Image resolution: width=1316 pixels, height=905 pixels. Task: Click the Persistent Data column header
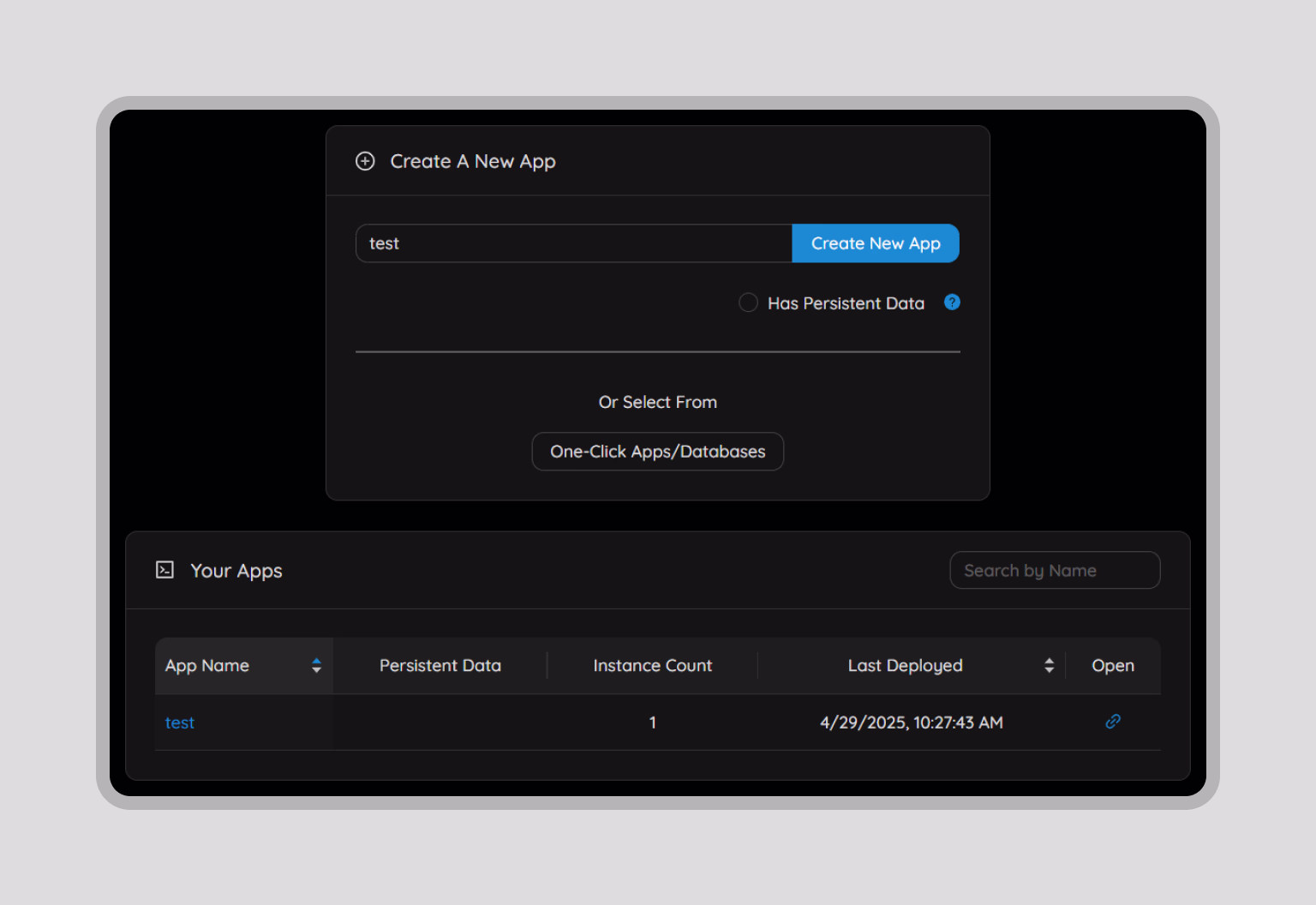tap(440, 665)
